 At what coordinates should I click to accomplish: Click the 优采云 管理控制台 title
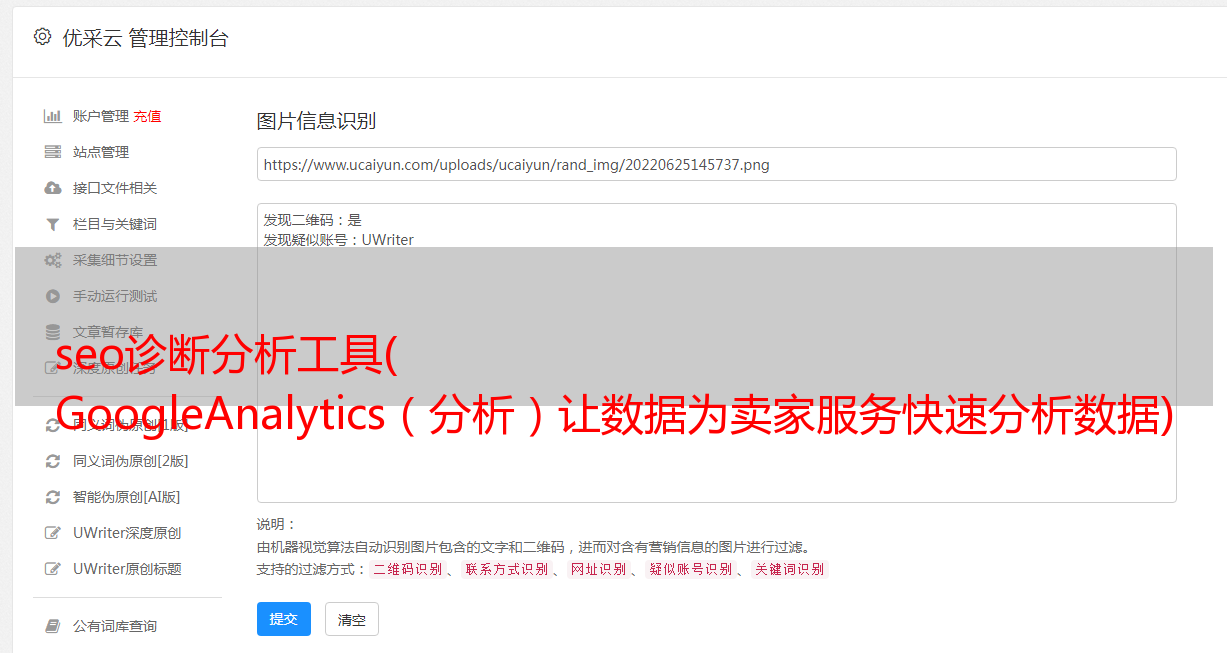click(145, 38)
